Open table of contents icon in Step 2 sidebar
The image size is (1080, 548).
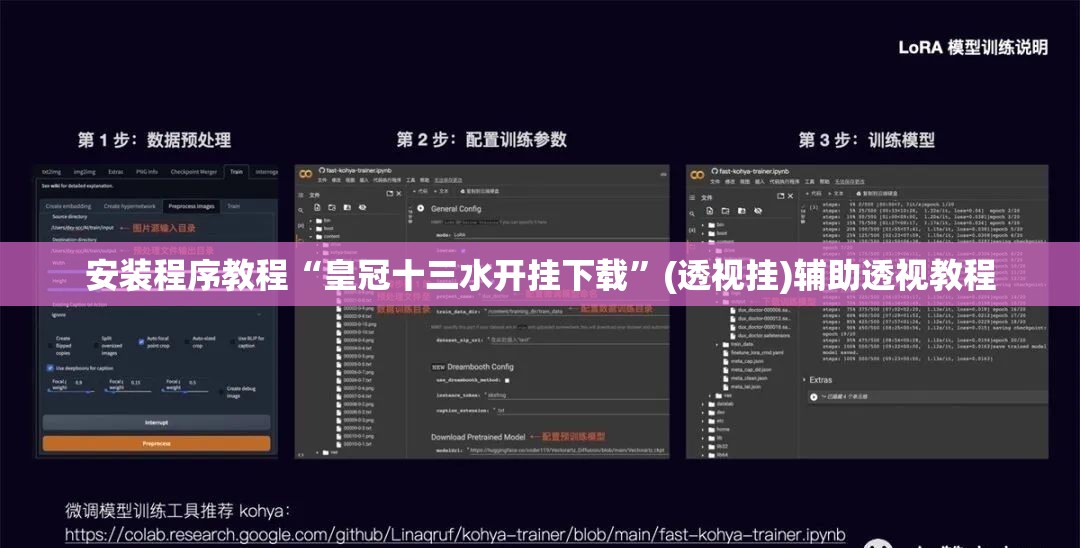(x=301, y=196)
